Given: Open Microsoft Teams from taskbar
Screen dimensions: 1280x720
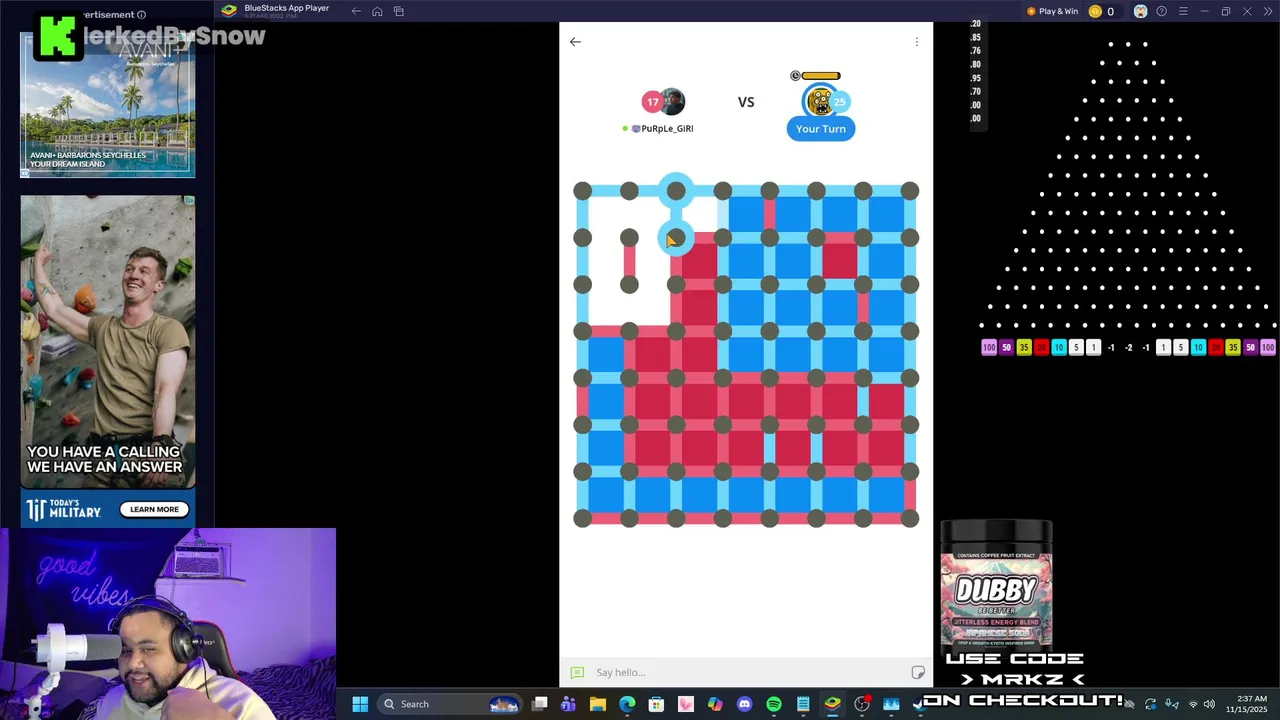Looking at the screenshot, I should (569, 704).
